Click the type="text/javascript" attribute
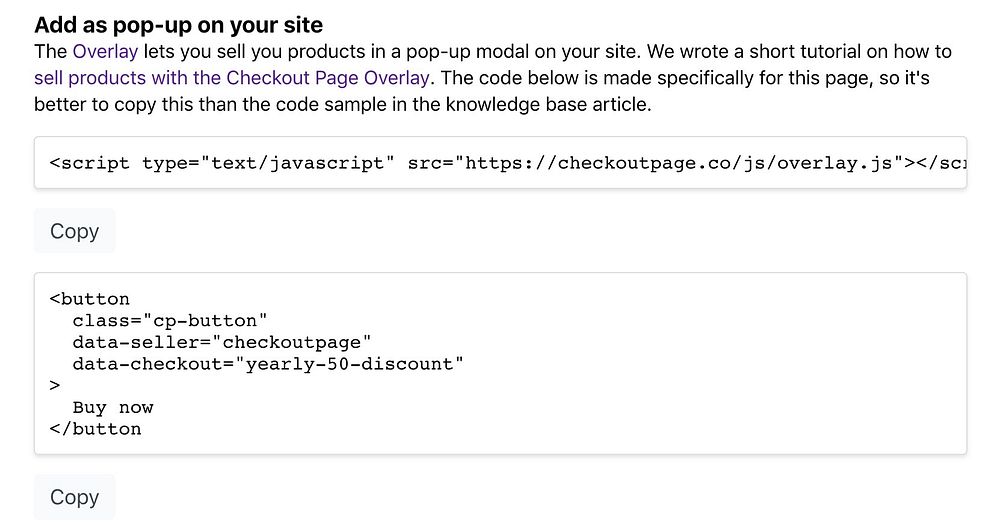The image size is (1000, 526). tap(264, 163)
